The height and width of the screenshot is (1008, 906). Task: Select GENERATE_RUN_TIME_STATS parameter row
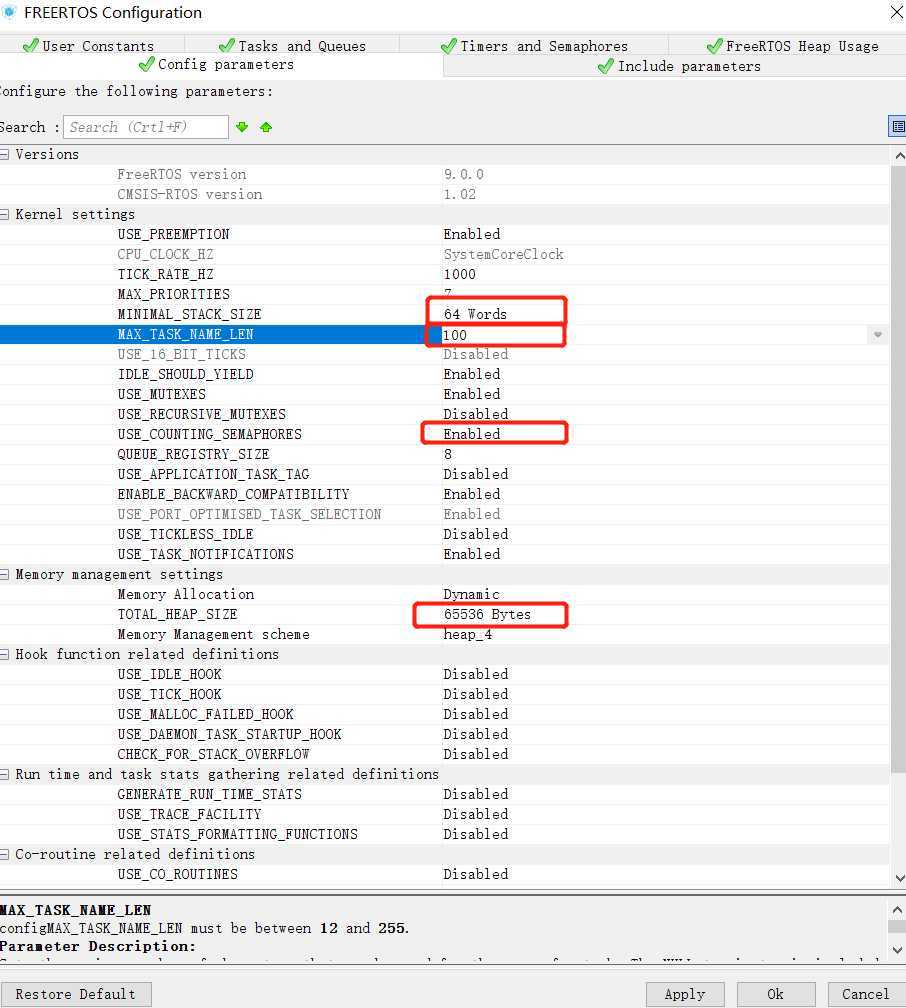click(x=445, y=794)
